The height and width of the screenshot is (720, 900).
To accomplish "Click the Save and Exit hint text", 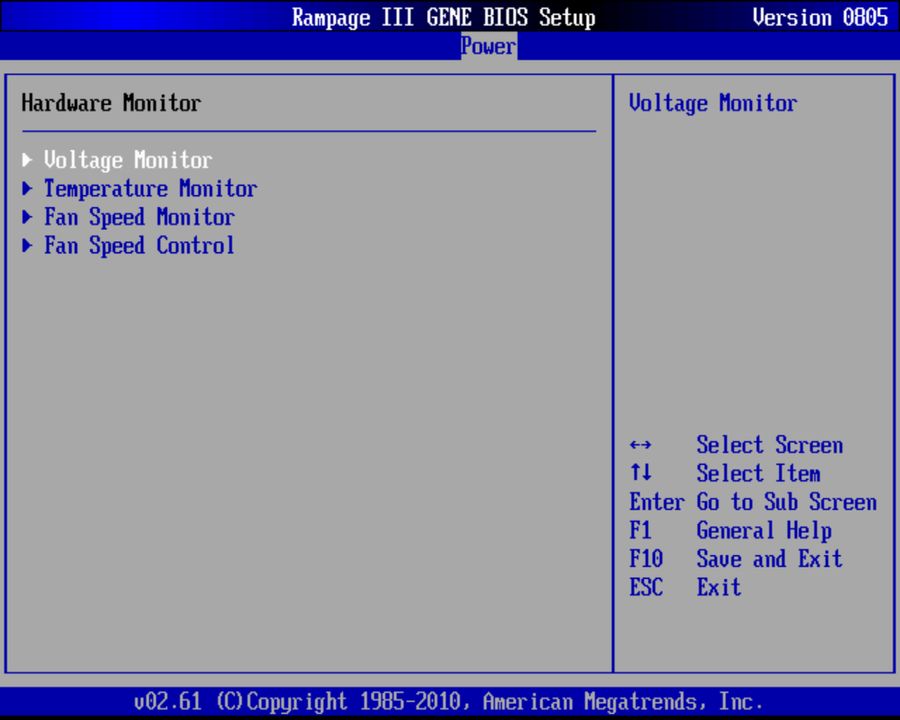I will click(x=770, y=559).
